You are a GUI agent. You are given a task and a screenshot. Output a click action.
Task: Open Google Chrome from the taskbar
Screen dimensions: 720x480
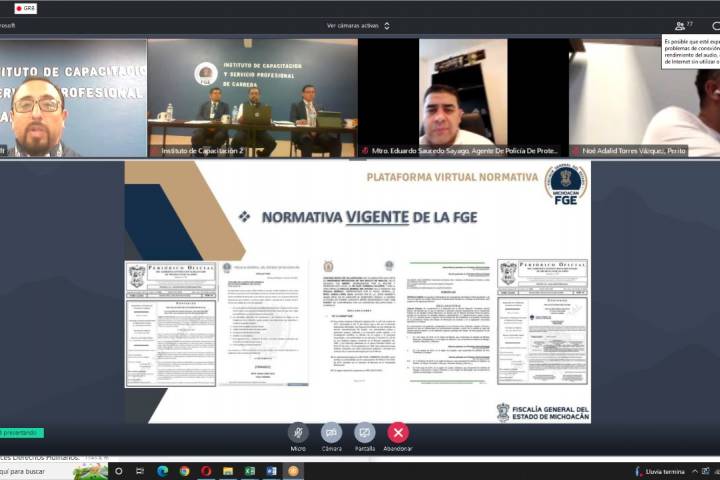(x=184, y=471)
